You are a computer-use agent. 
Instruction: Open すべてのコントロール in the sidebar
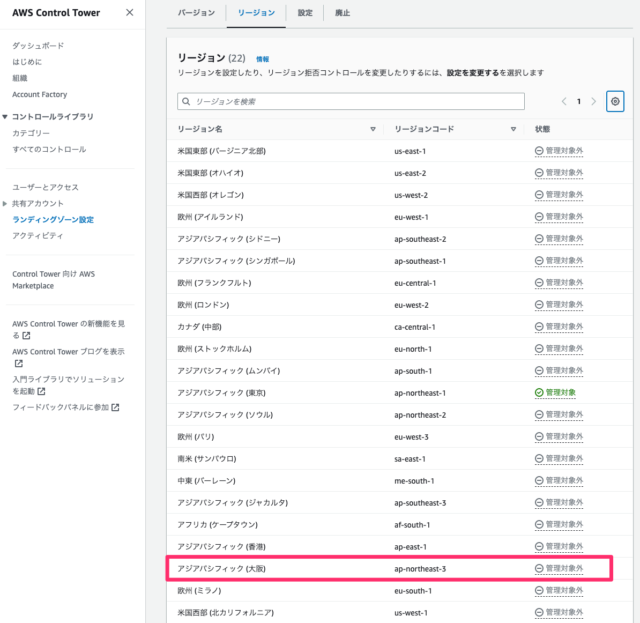coord(49,149)
